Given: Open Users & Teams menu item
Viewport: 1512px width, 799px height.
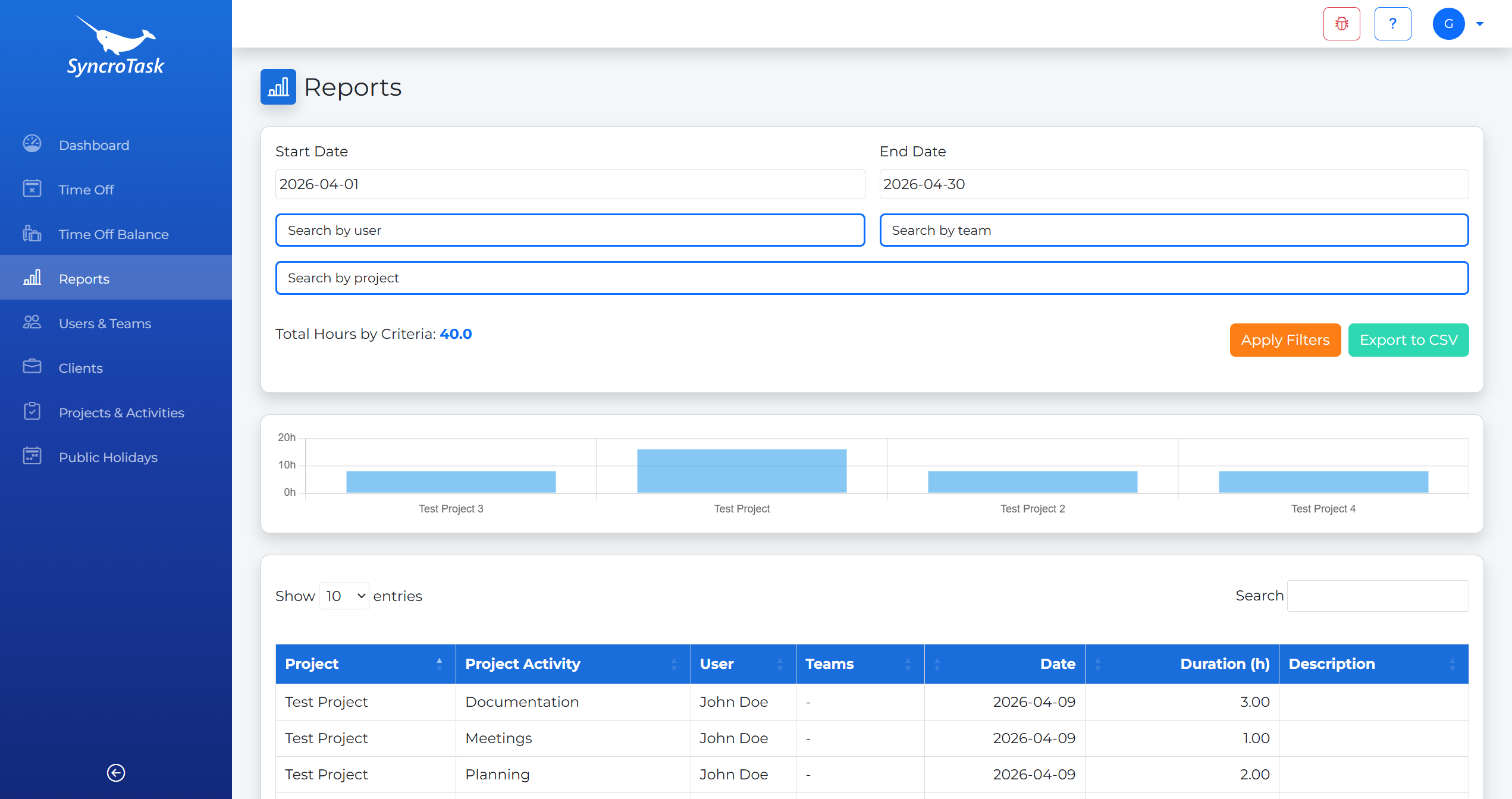Looking at the screenshot, I should (105, 323).
